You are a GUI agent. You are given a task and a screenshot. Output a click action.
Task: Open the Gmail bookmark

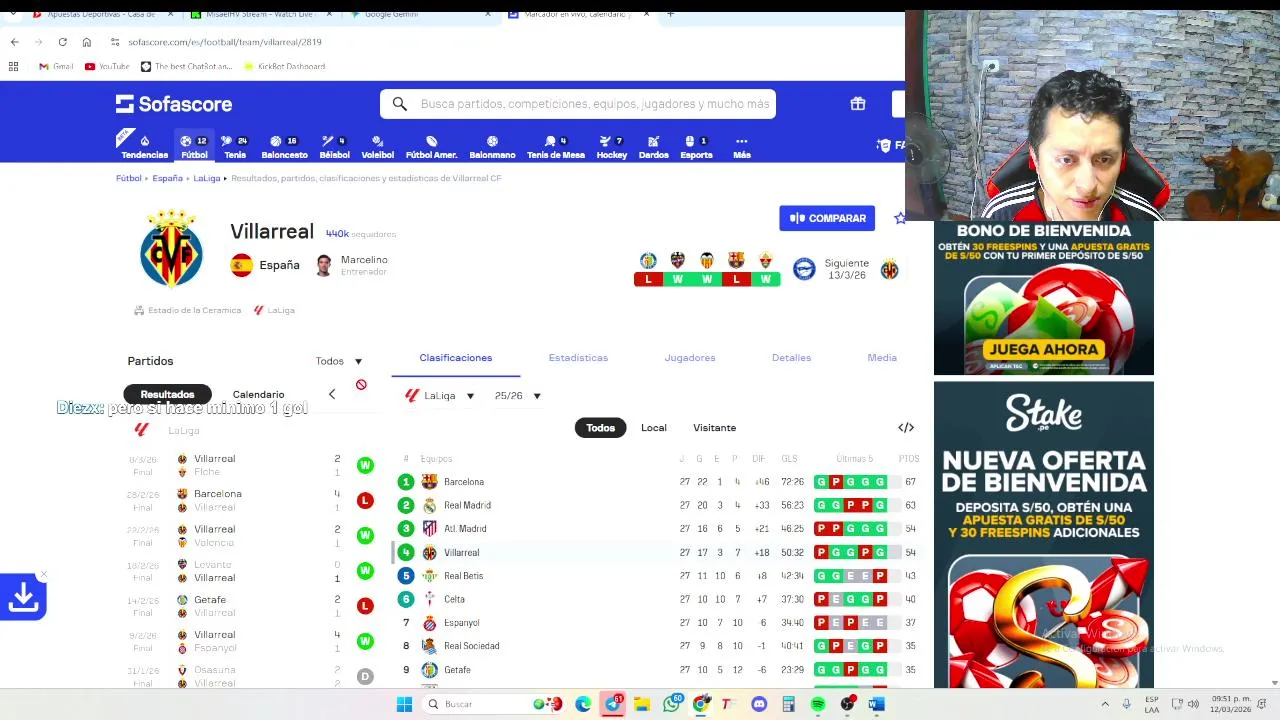56,66
